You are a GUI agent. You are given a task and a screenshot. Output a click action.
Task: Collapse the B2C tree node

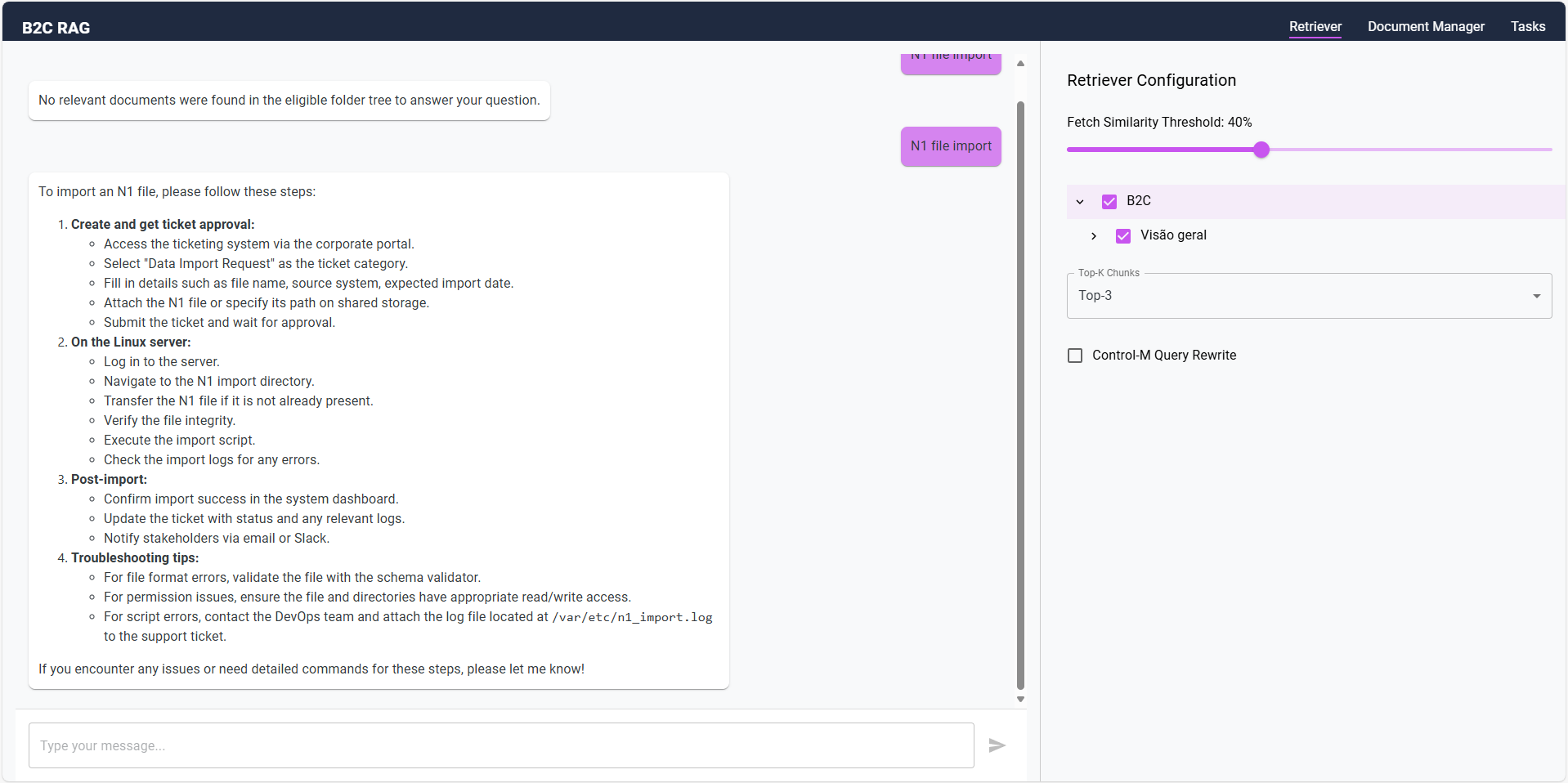click(1080, 202)
